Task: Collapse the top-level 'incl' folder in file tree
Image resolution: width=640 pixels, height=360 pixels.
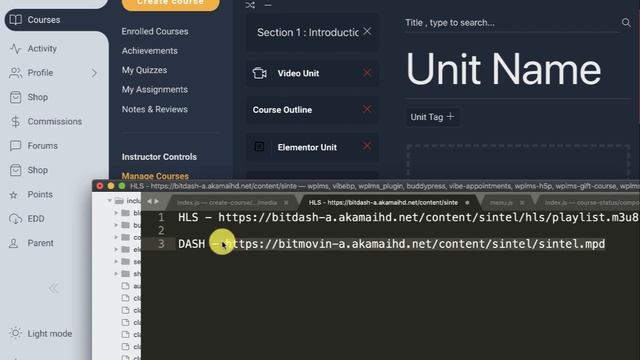Action: coord(109,201)
